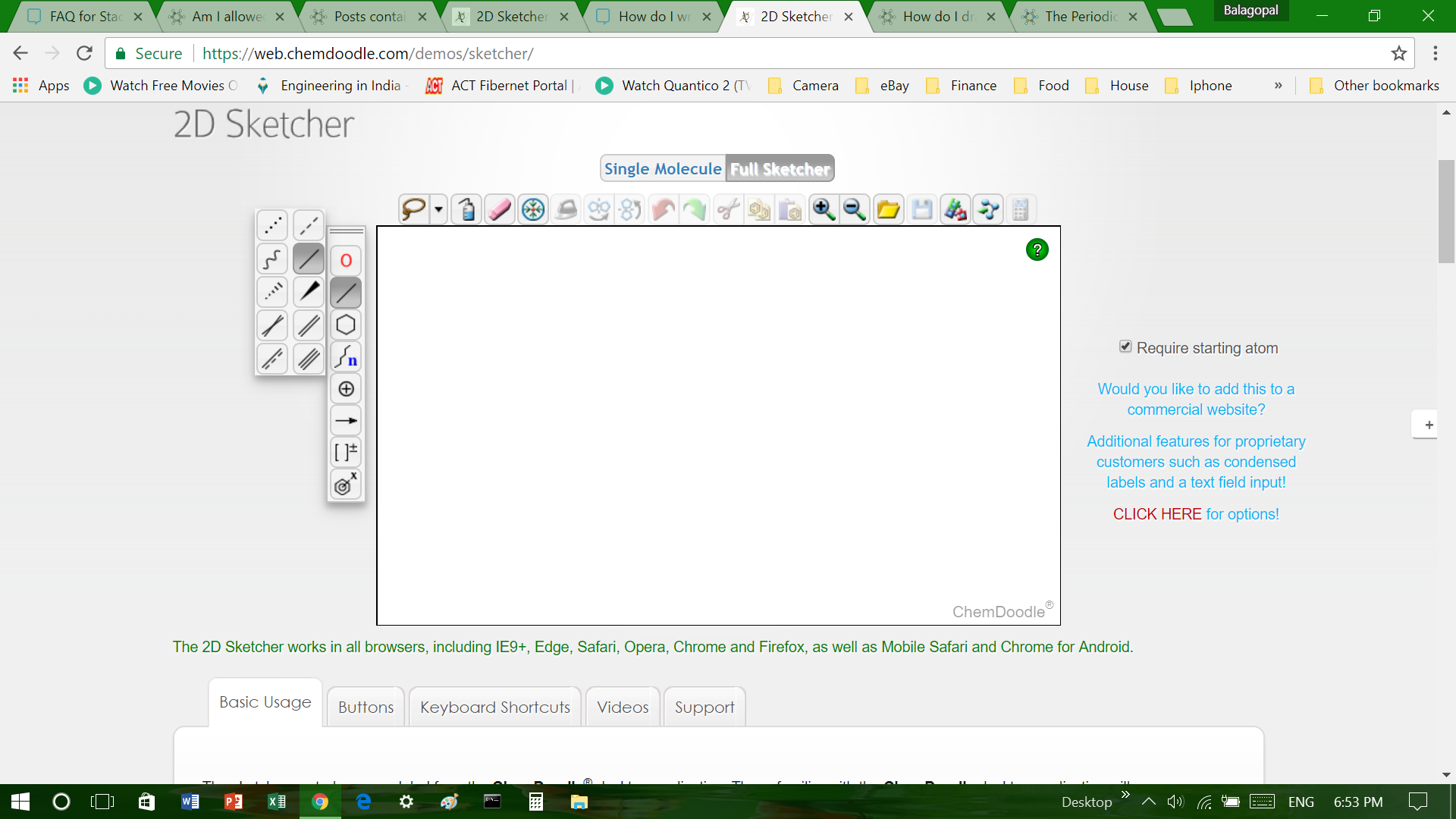The height and width of the screenshot is (819, 1456).
Task: Select the reaction arrow tool
Action: tap(346, 421)
